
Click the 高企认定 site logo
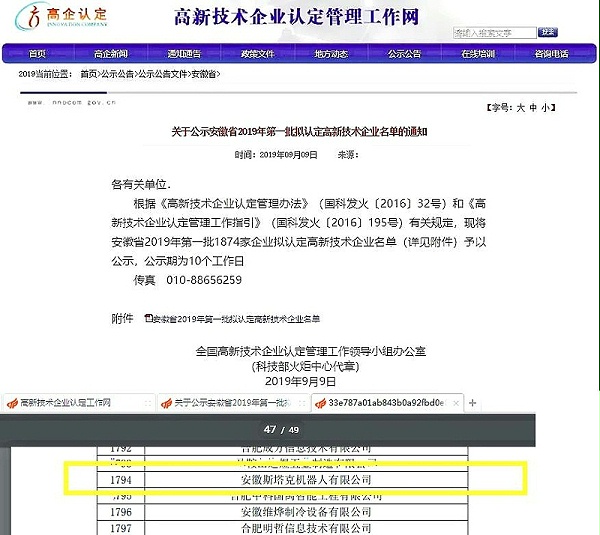(x=62, y=16)
